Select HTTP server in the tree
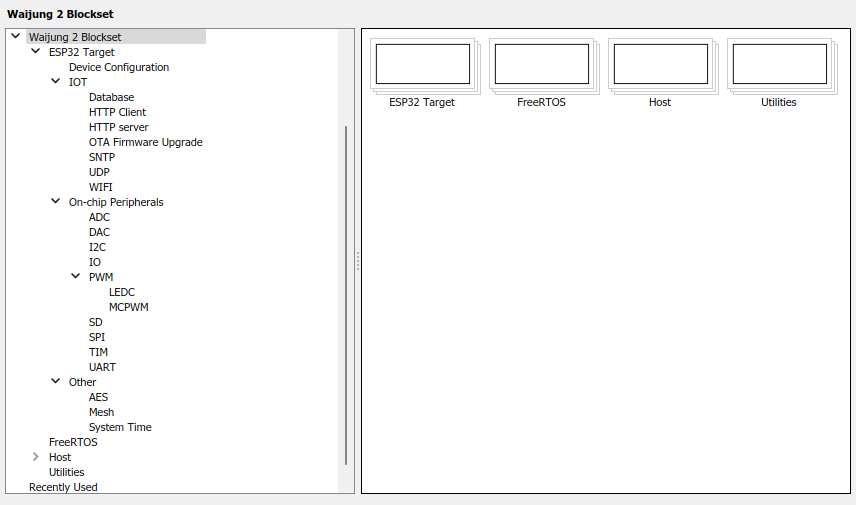Screen dimensions: 856x505 click(118, 127)
